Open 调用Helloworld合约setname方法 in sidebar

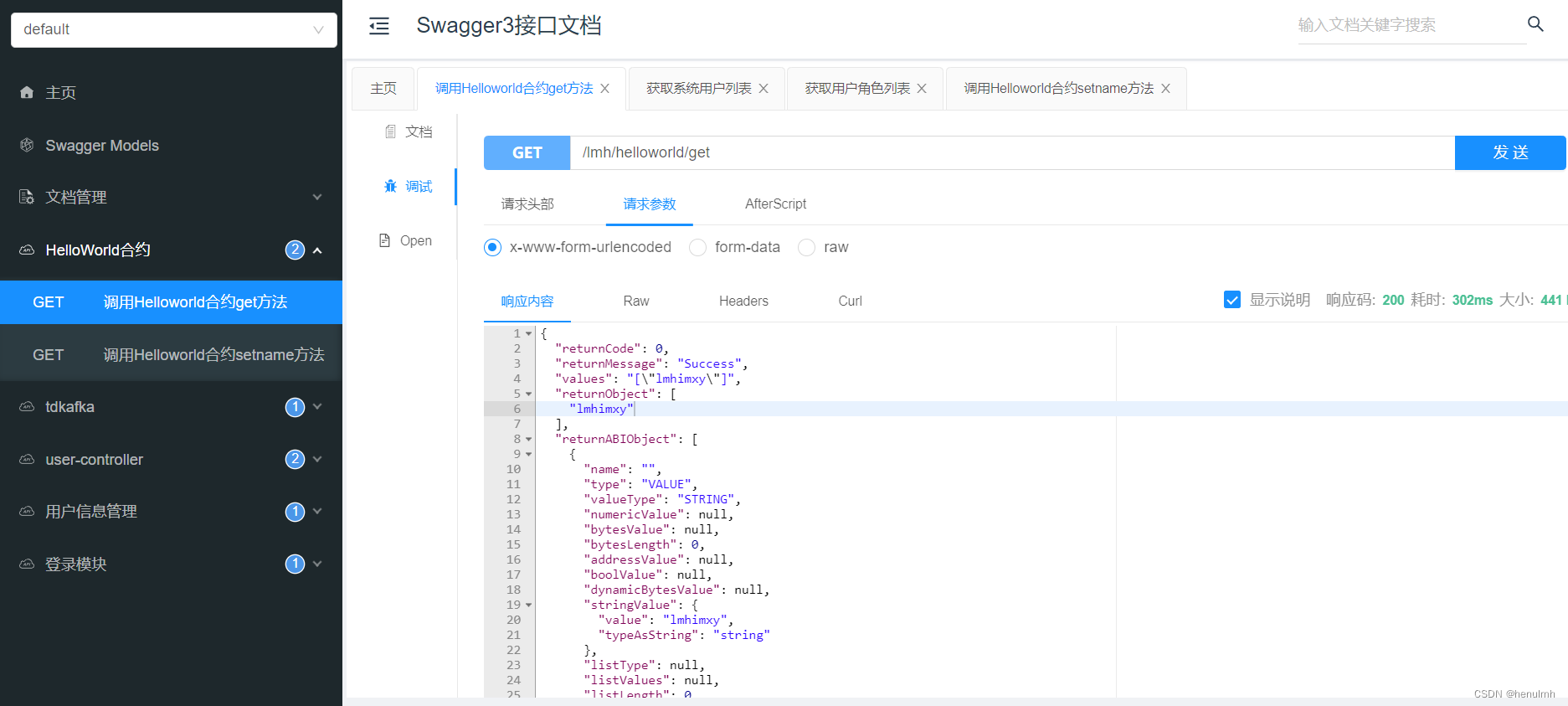pyautogui.click(x=171, y=354)
